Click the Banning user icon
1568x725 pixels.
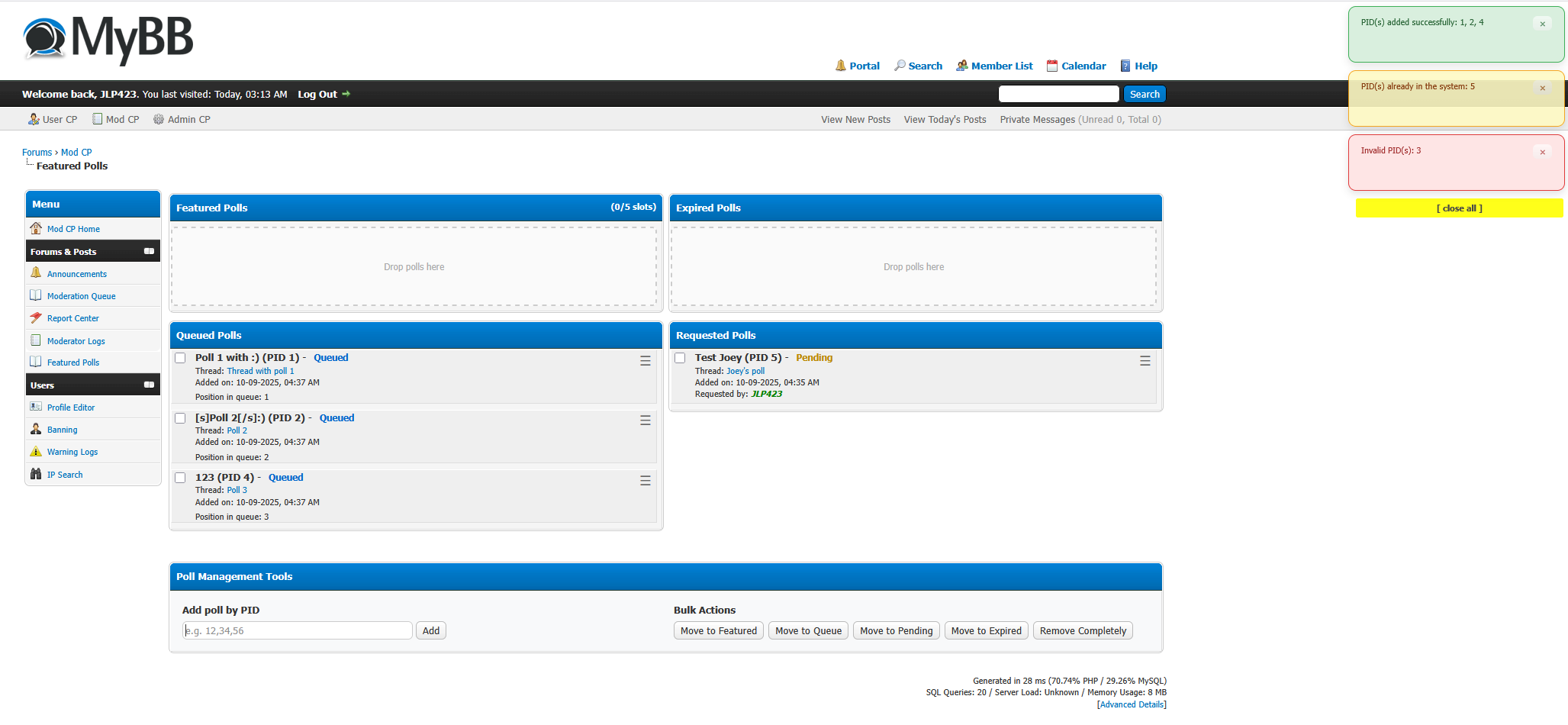(36, 430)
